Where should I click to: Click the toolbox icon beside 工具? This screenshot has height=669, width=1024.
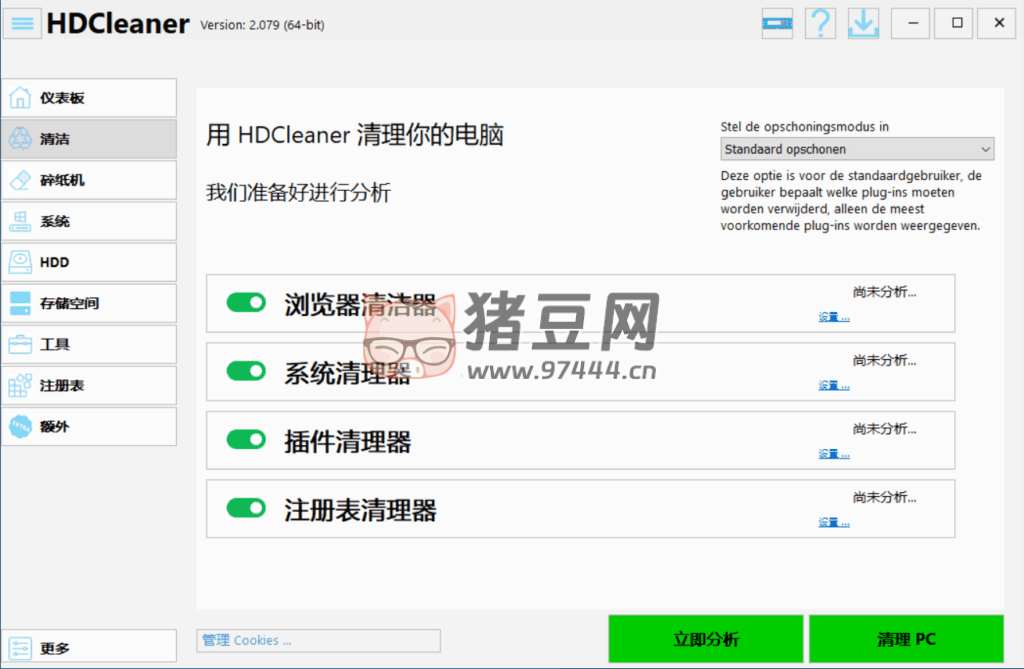(x=20, y=344)
